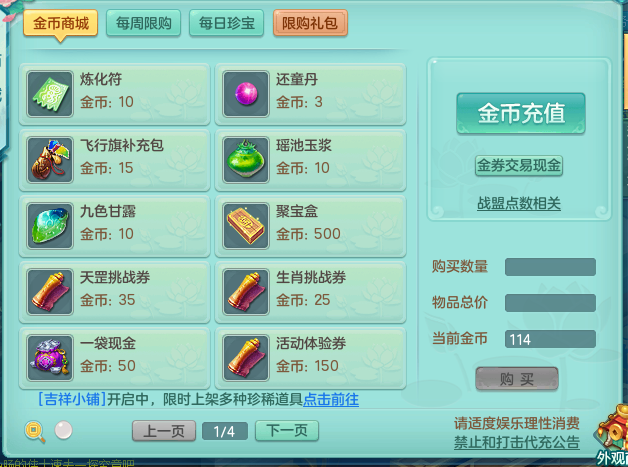Pick the 天罡挑战券 scroll icon
Viewport: 628px width, 467px height.
point(50,292)
